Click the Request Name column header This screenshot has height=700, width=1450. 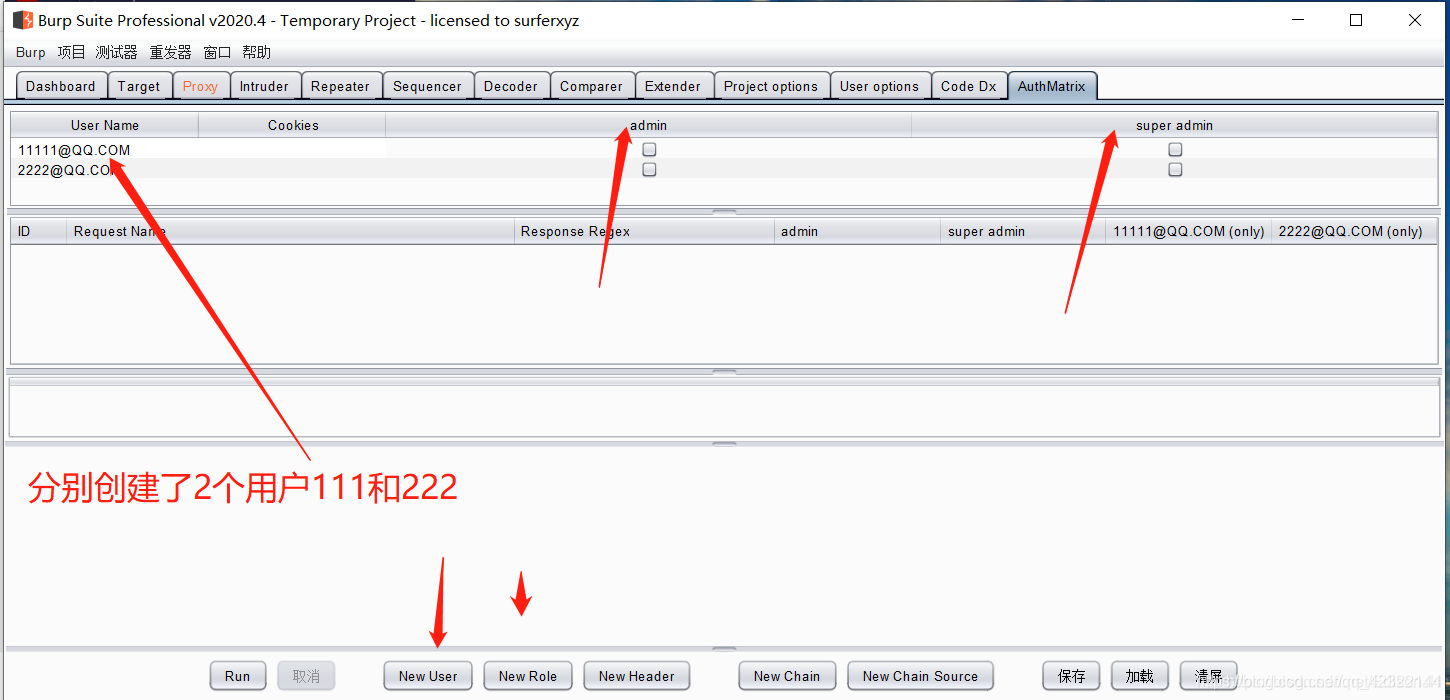point(290,231)
